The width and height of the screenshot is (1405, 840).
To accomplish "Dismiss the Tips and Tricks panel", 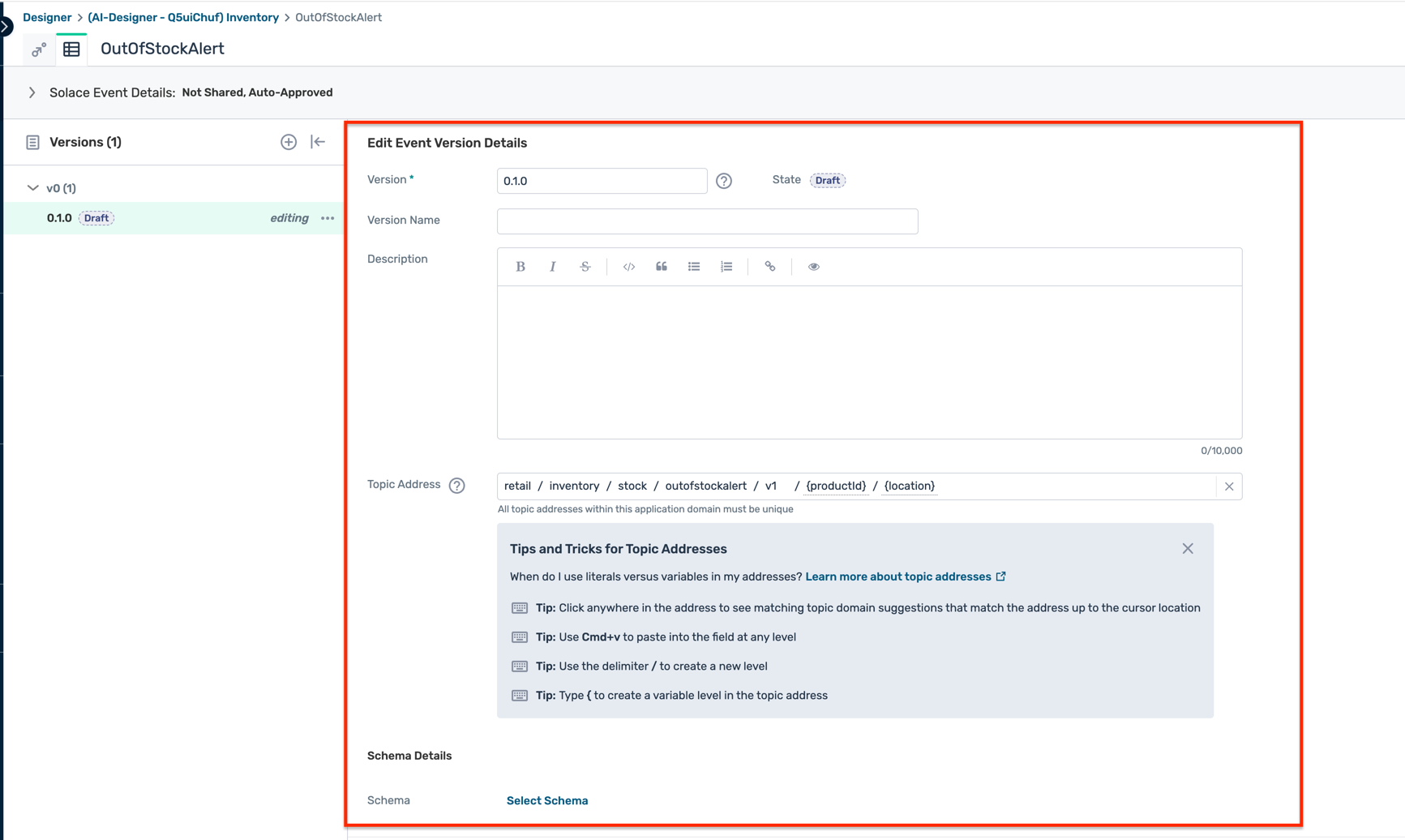I will pyautogui.click(x=1188, y=549).
